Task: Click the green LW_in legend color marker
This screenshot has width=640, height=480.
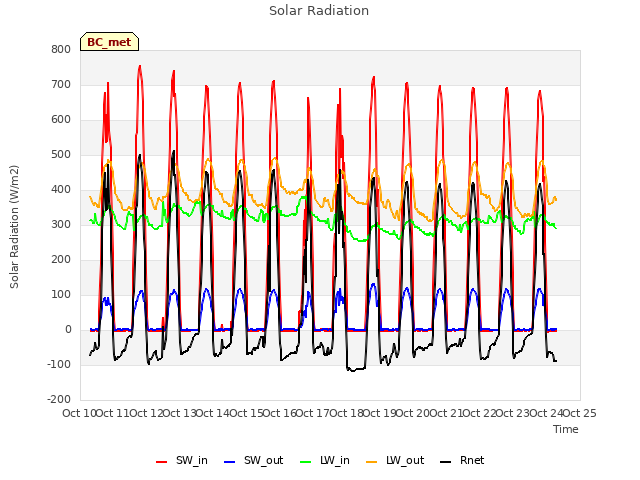Action: coord(306,462)
